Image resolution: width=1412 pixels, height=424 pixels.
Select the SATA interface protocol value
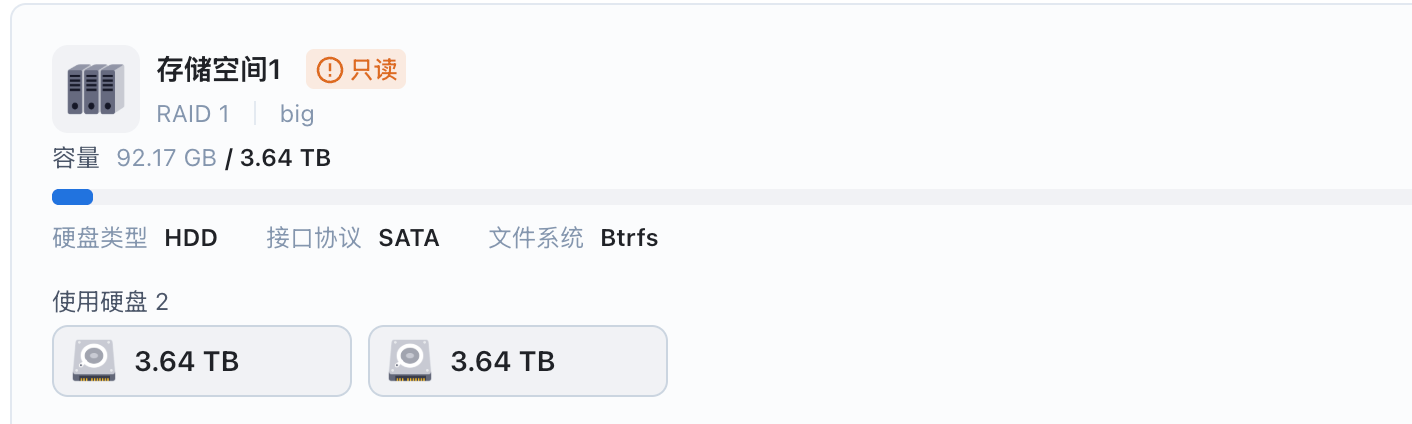coord(409,238)
